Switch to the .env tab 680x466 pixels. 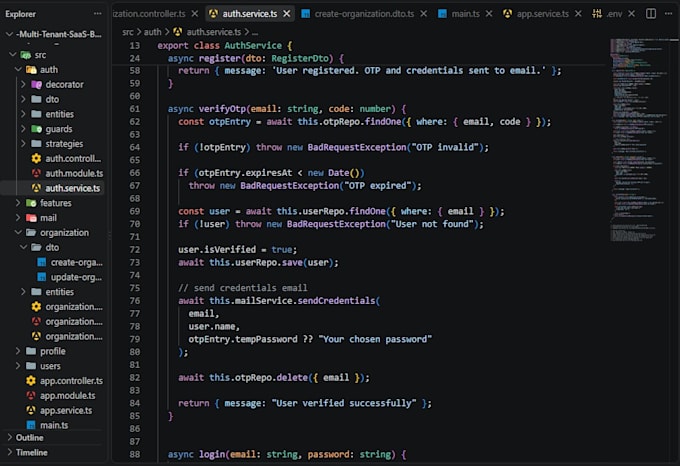pyautogui.click(x=614, y=14)
